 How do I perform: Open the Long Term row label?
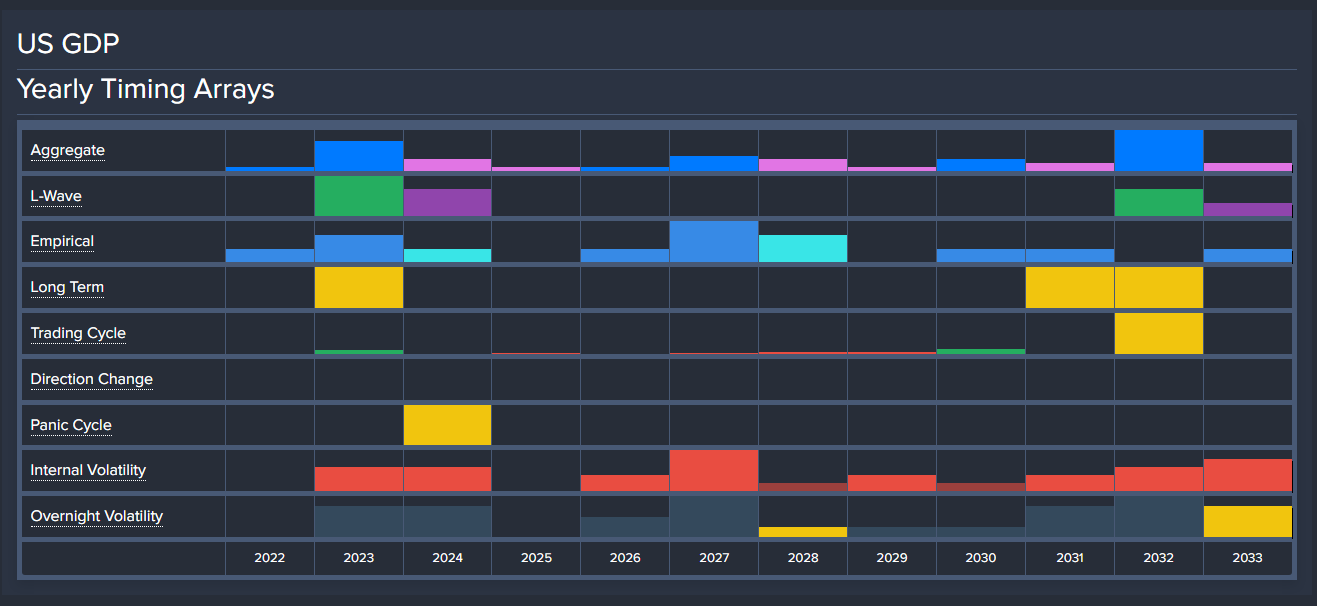tap(67, 287)
